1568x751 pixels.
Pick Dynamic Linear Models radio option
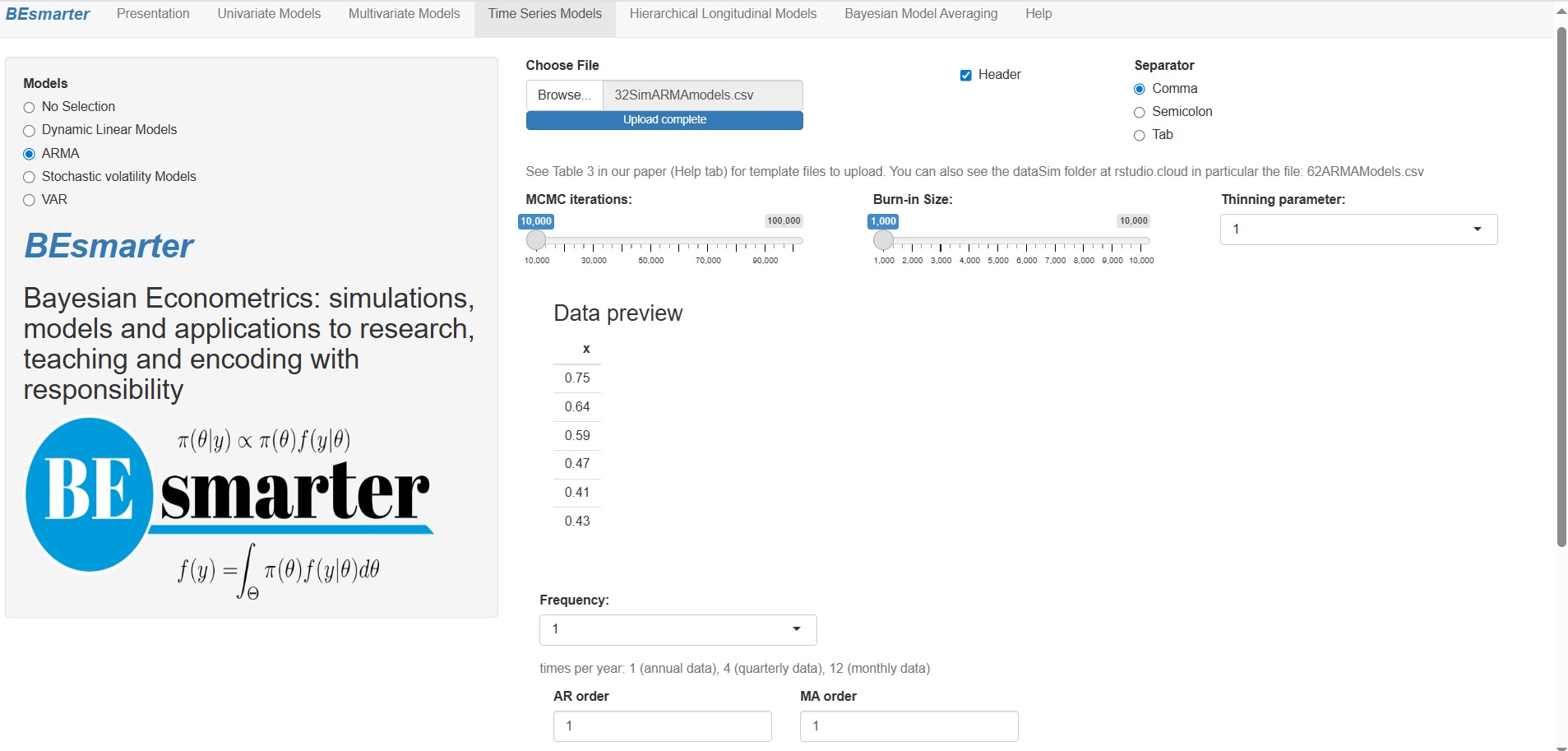[30, 131]
